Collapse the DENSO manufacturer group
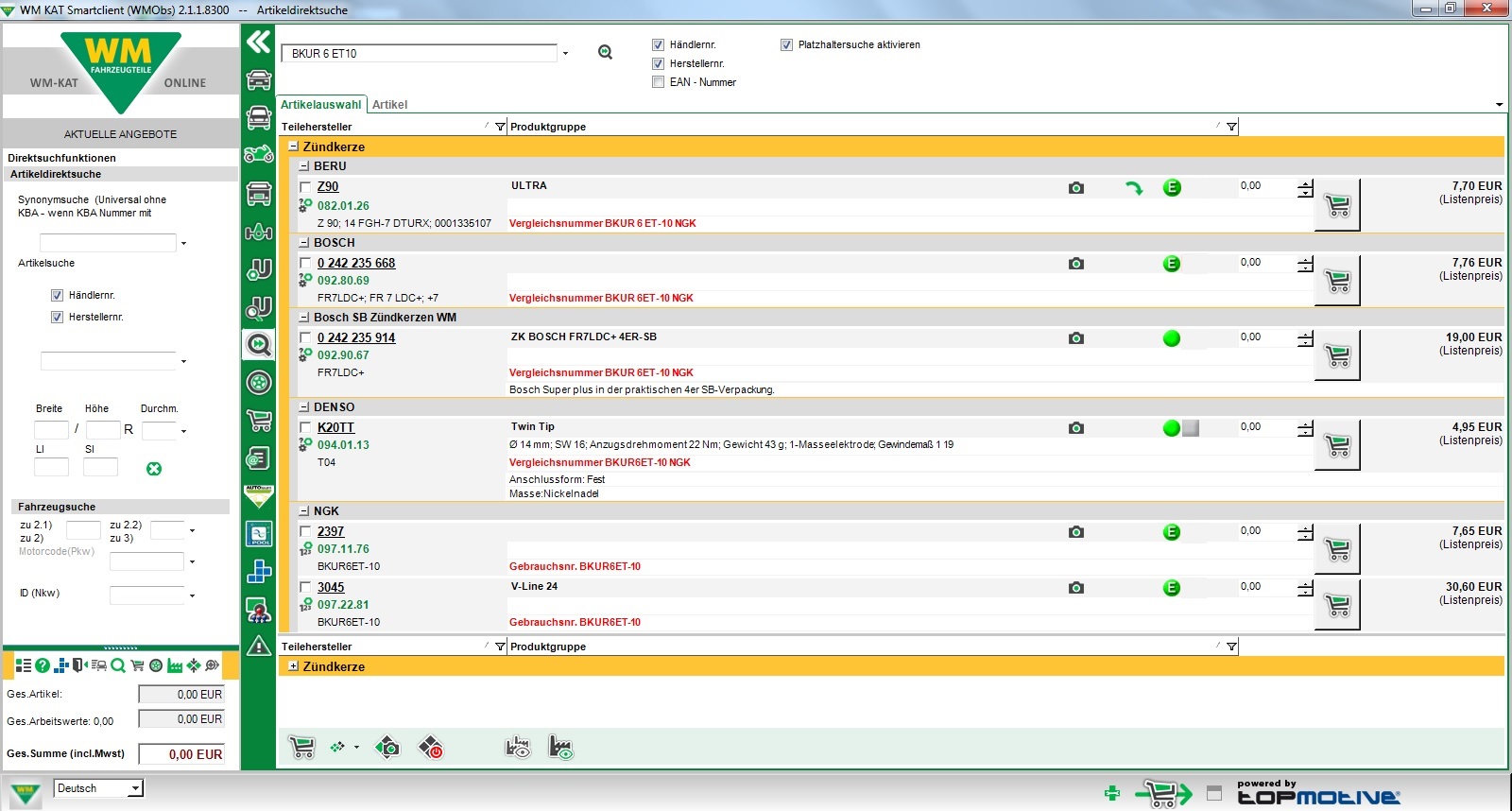 point(304,407)
